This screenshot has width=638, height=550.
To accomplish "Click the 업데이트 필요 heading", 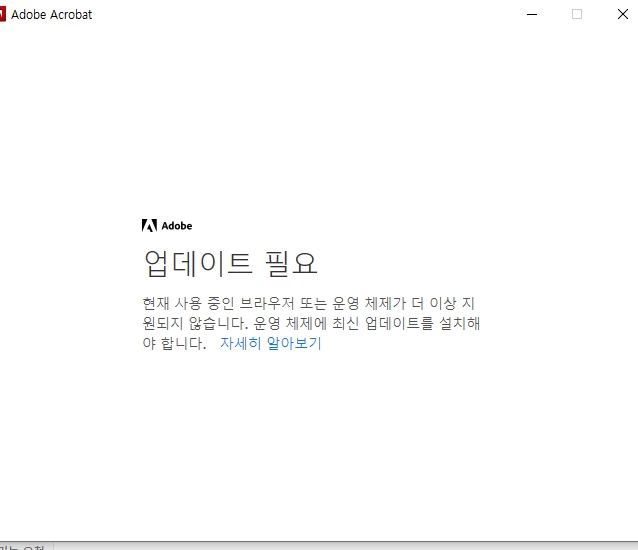I will pos(230,263).
